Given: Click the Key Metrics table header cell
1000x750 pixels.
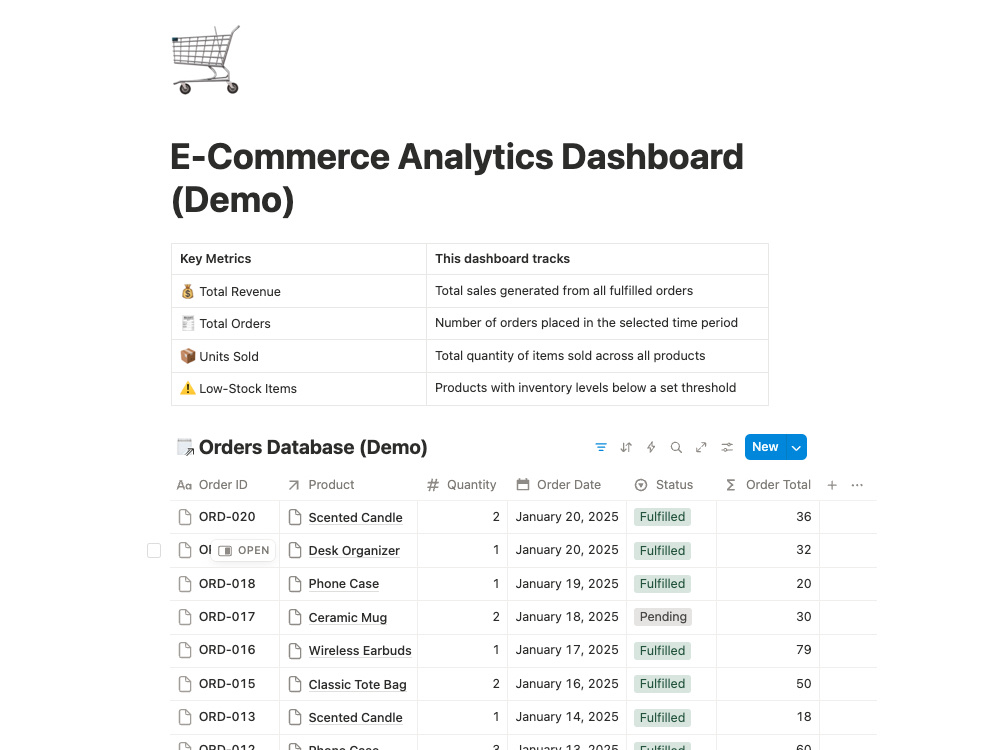Looking at the screenshot, I should [298, 259].
